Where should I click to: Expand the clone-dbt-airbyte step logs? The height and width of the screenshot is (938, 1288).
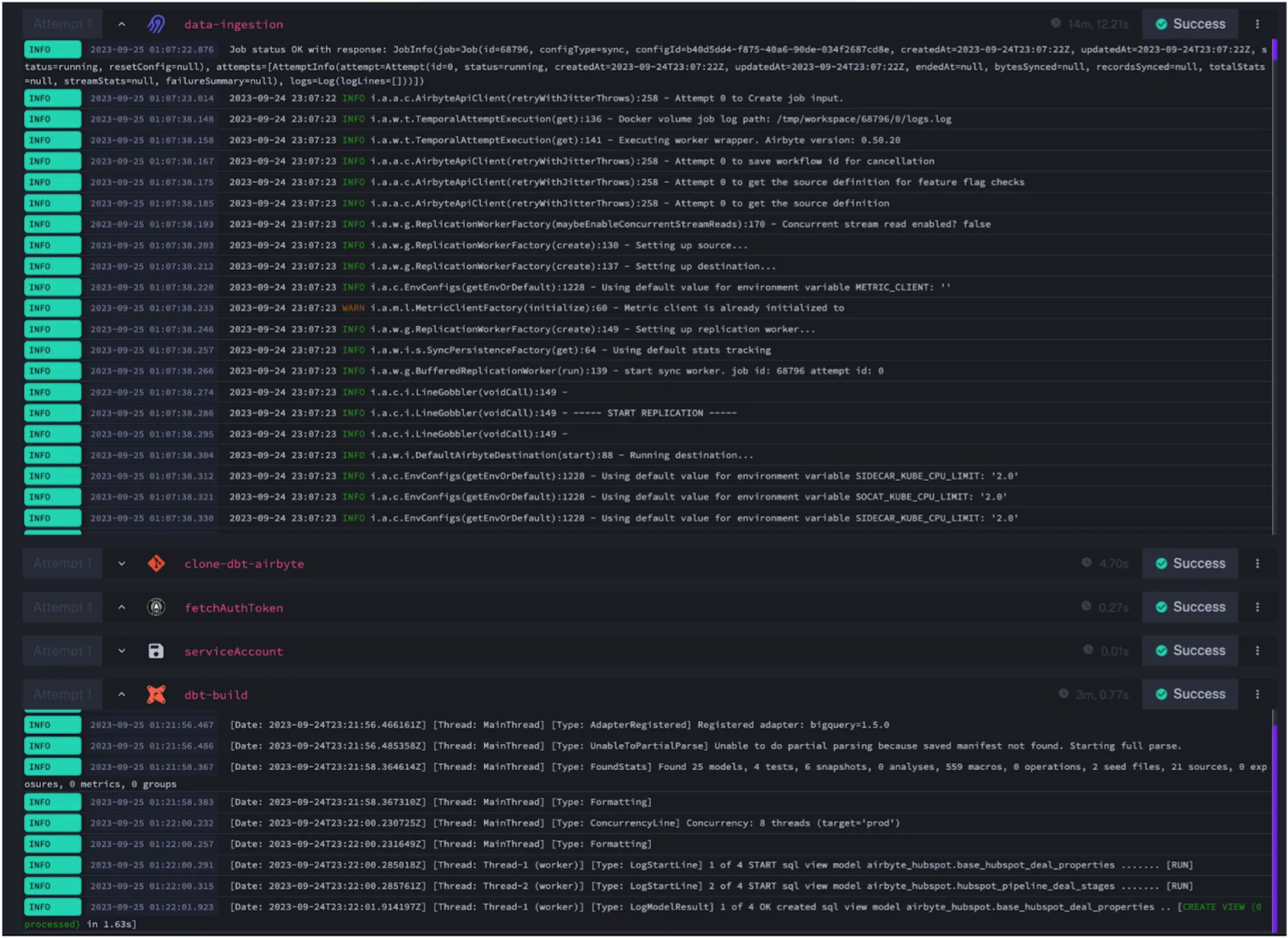coord(121,563)
